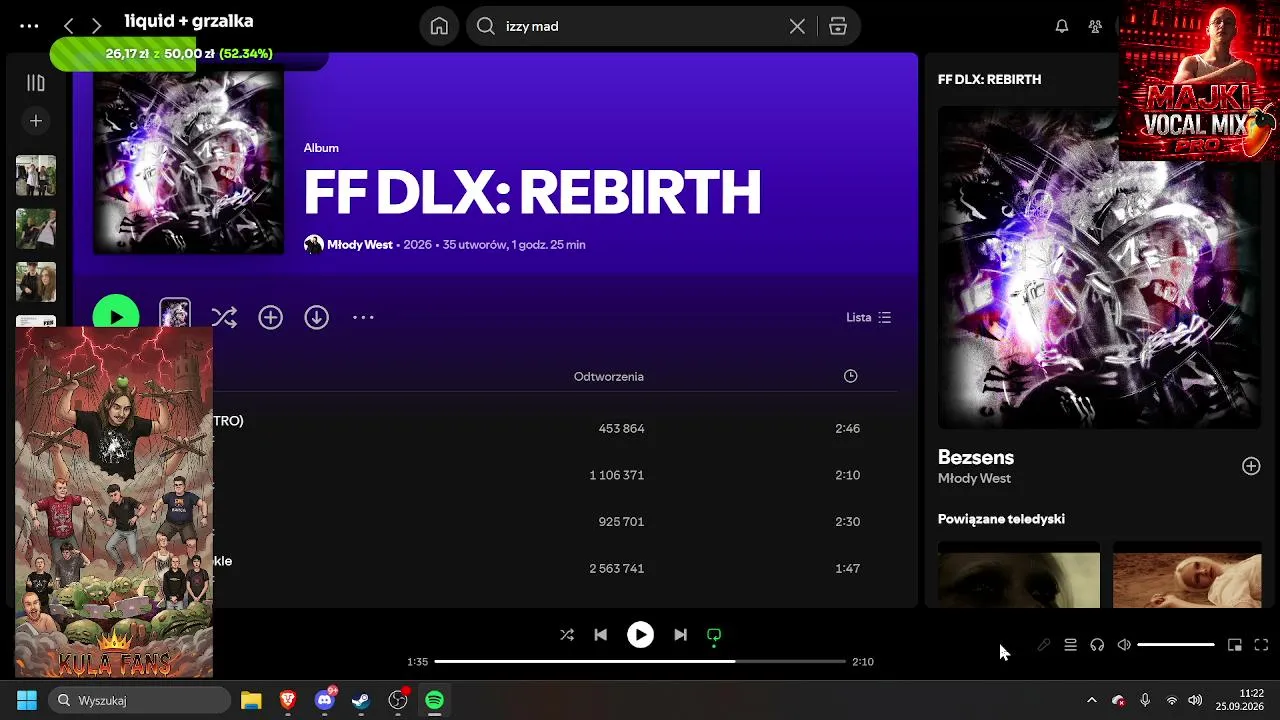Clear the search field with the X icon
The height and width of the screenshot is (720, 1280).
[797, 27]
